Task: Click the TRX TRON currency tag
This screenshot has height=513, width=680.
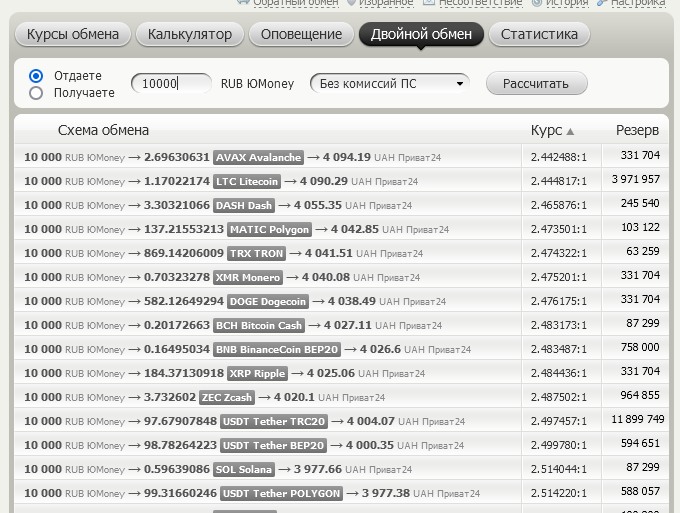Action: (x=256, y=253)
